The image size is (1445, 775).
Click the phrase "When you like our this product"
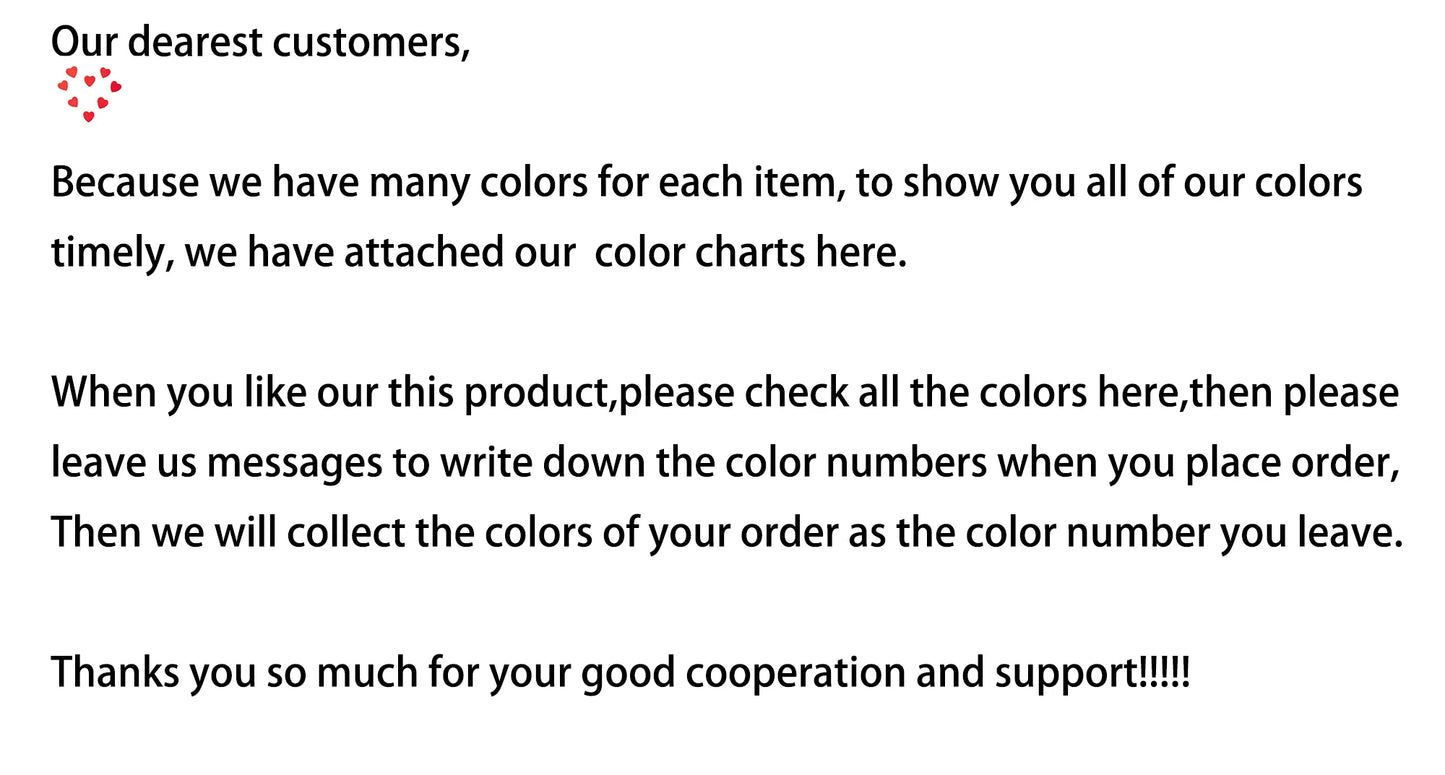pos(328,394)
